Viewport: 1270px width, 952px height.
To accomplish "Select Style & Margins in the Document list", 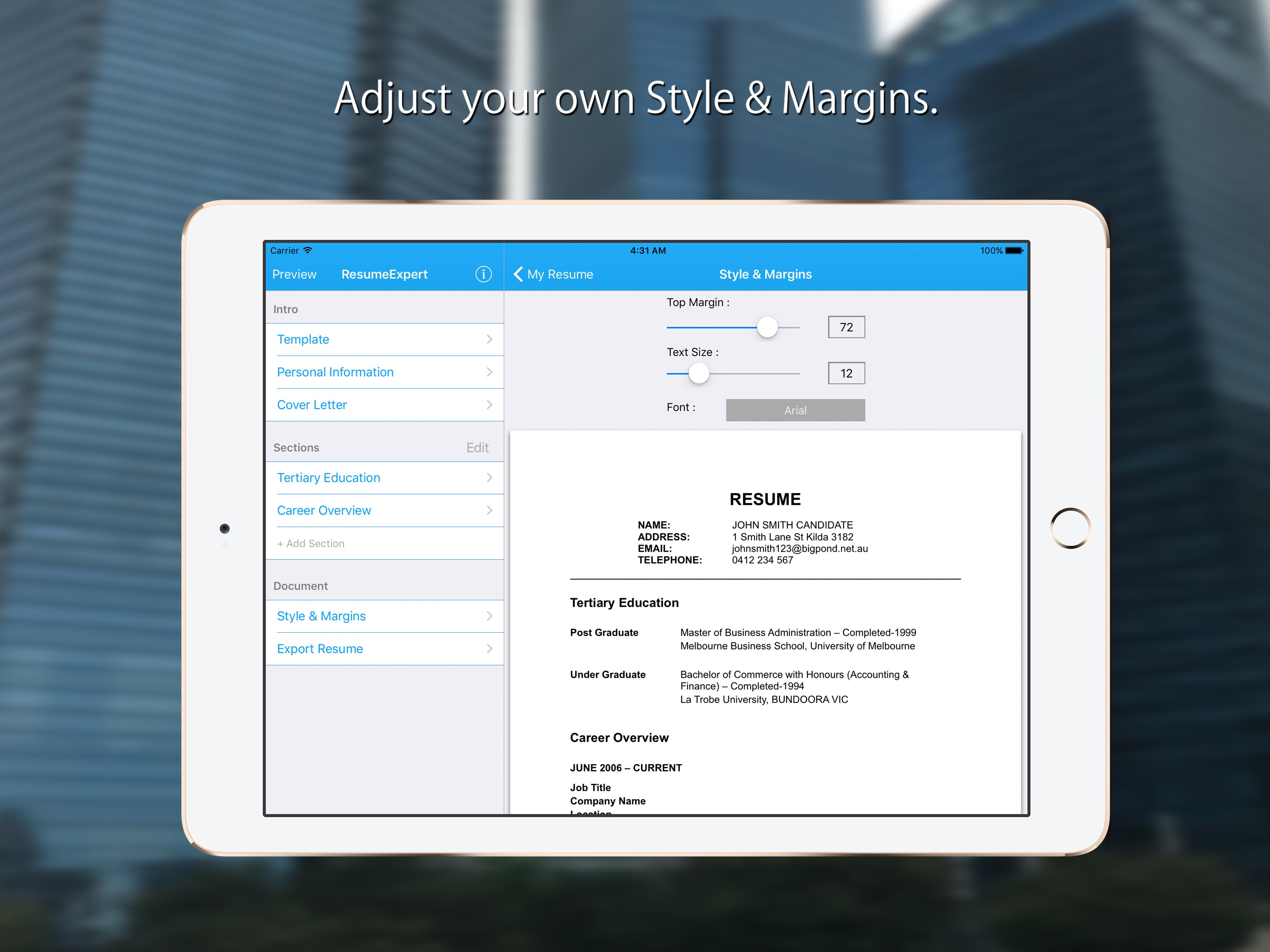I will 321,616.
